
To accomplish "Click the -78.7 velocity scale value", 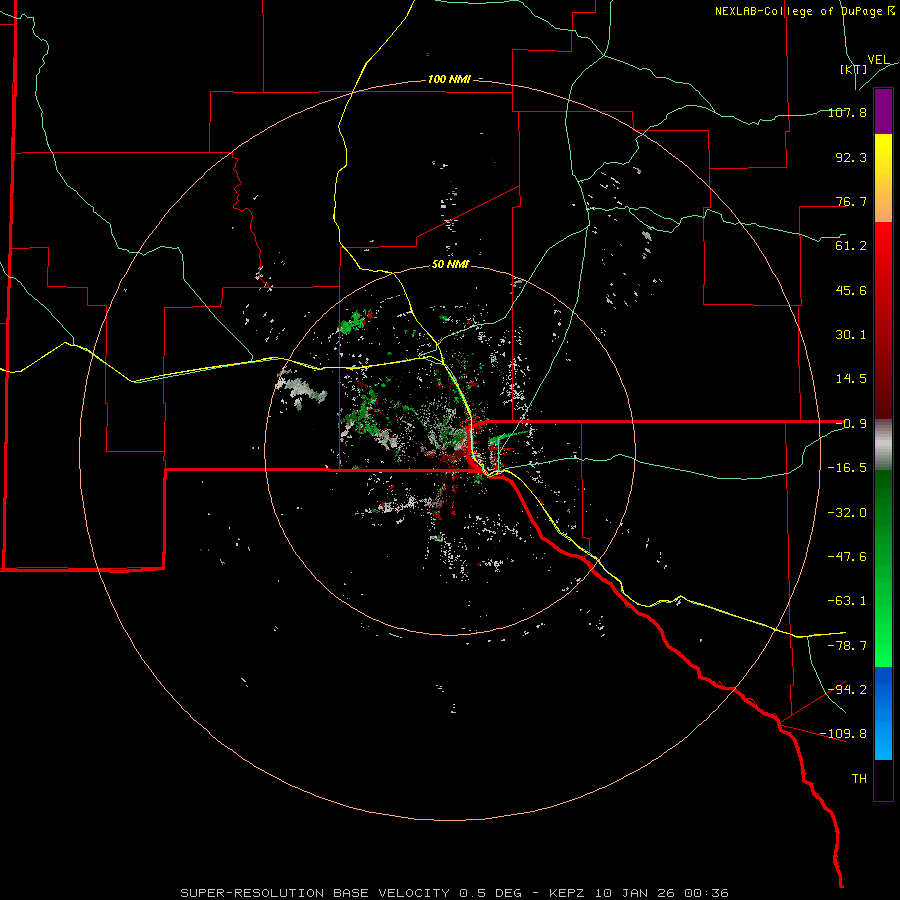I will pos(847,646).
